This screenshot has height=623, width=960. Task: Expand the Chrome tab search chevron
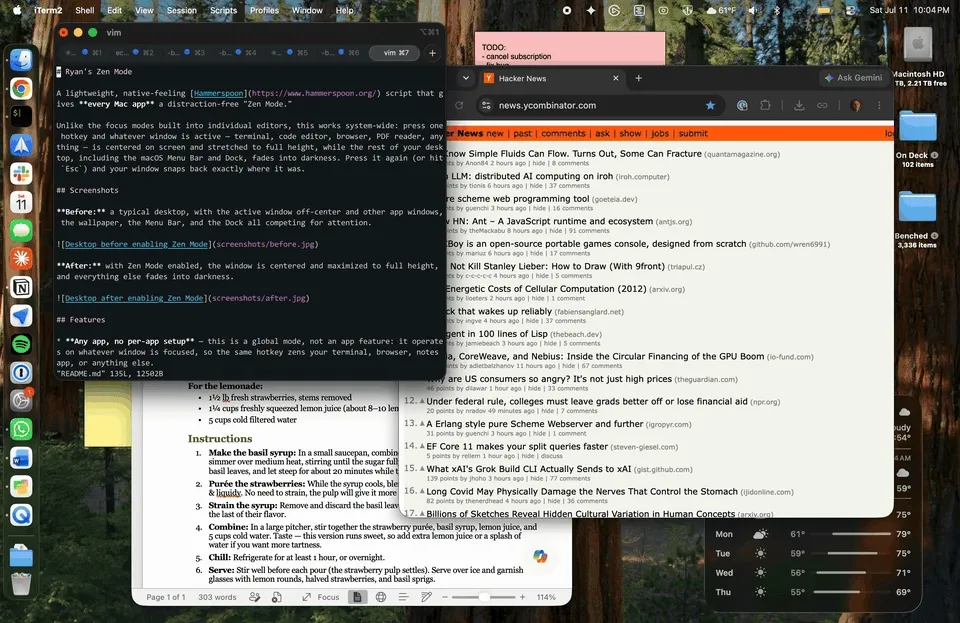tap(466, 78)
